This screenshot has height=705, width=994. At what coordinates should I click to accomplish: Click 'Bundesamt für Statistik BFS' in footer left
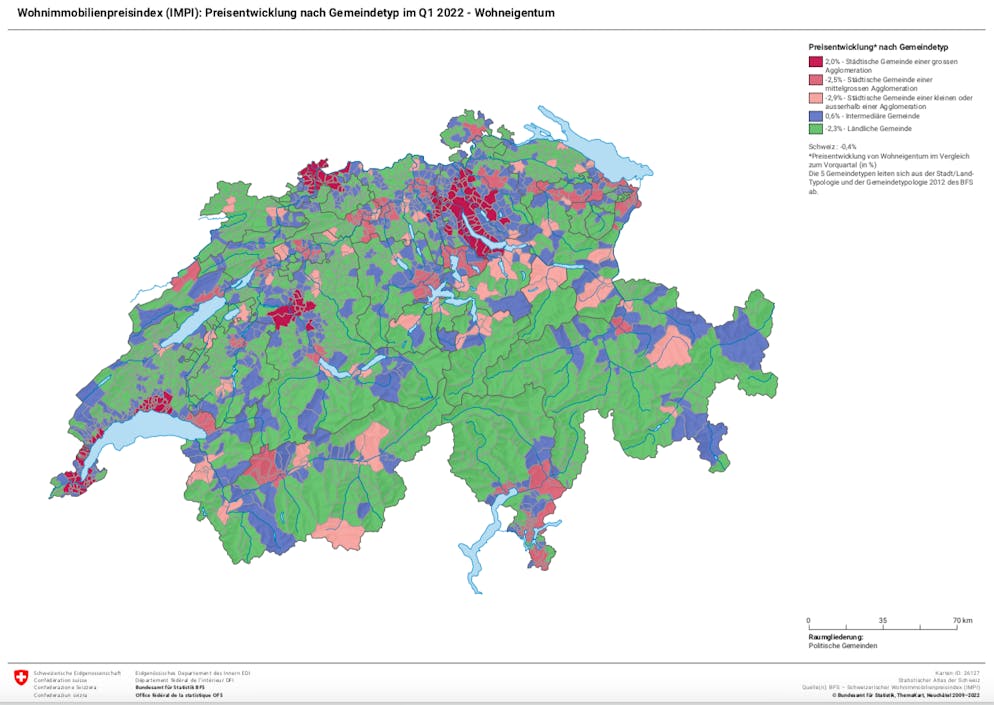170,687
